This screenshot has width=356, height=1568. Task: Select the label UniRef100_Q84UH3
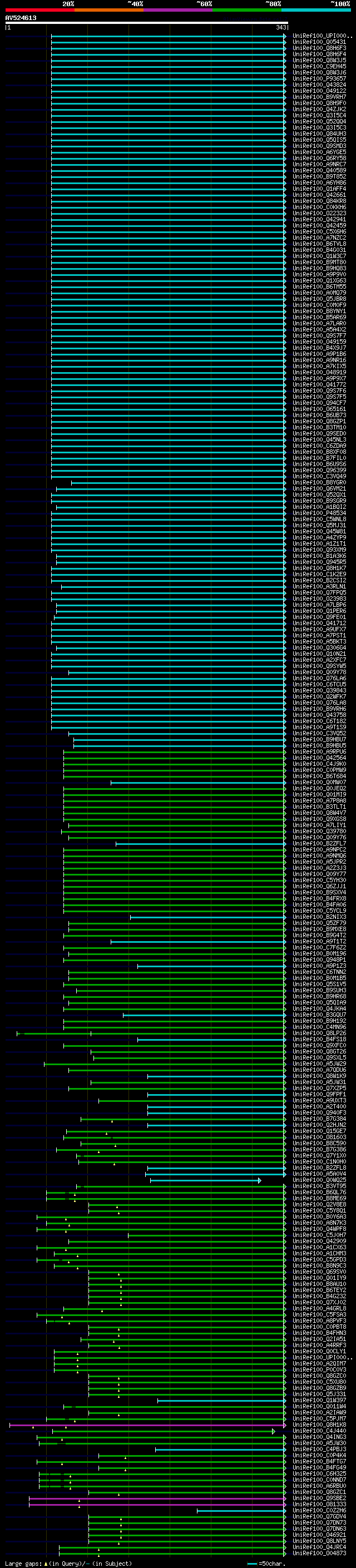[x=319, y=134]
